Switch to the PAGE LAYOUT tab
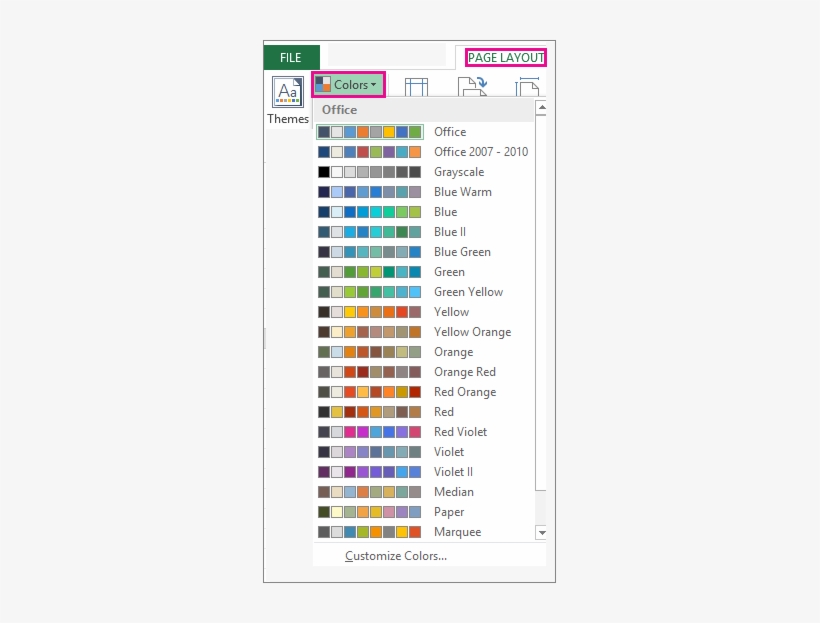Viewport: 820px width, 623px height. click(506, 58)
